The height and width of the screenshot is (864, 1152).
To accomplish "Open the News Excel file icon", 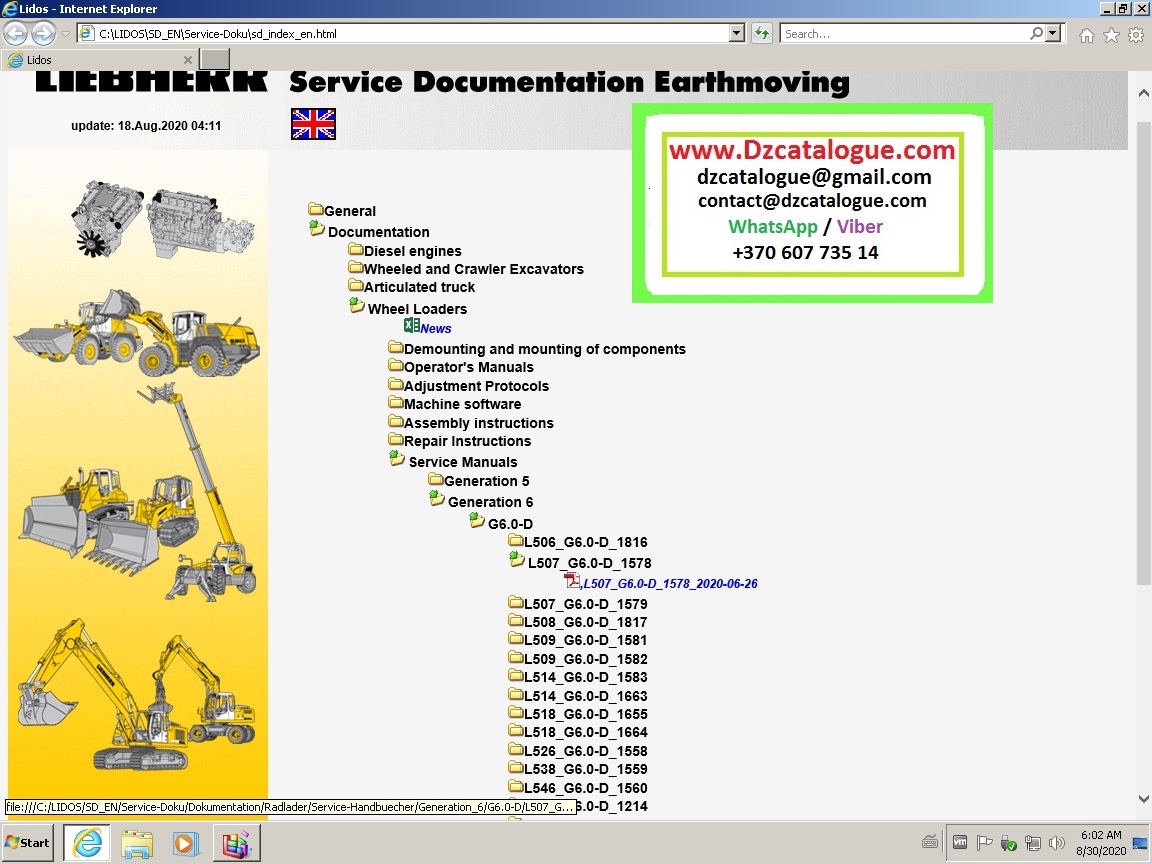I will [411, 325].
